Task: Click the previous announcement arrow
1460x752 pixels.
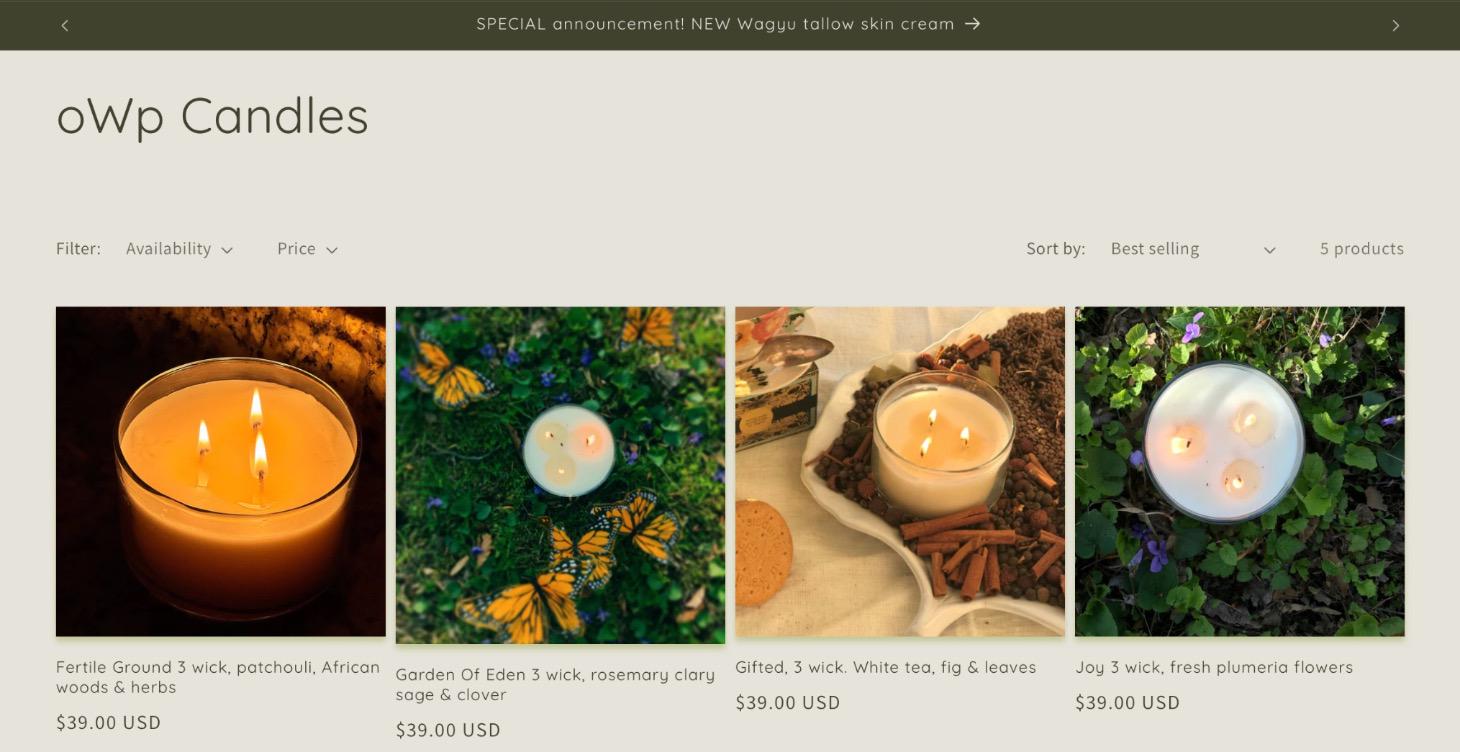Action: pos(65,25)
